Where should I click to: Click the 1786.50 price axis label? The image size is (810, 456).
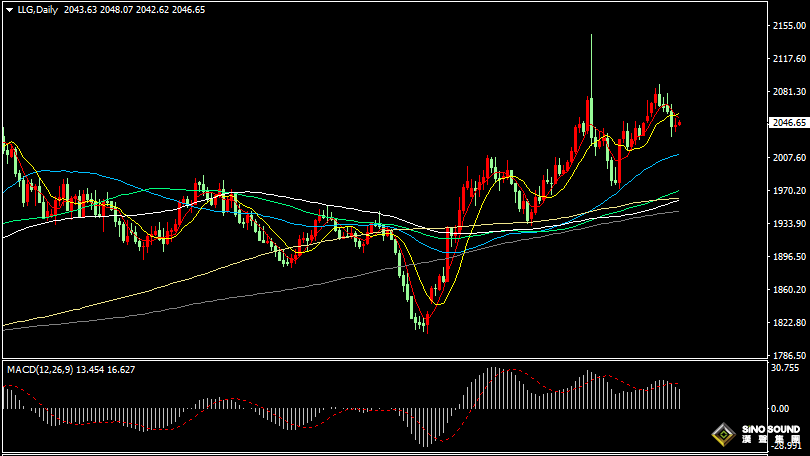[789, 356]
